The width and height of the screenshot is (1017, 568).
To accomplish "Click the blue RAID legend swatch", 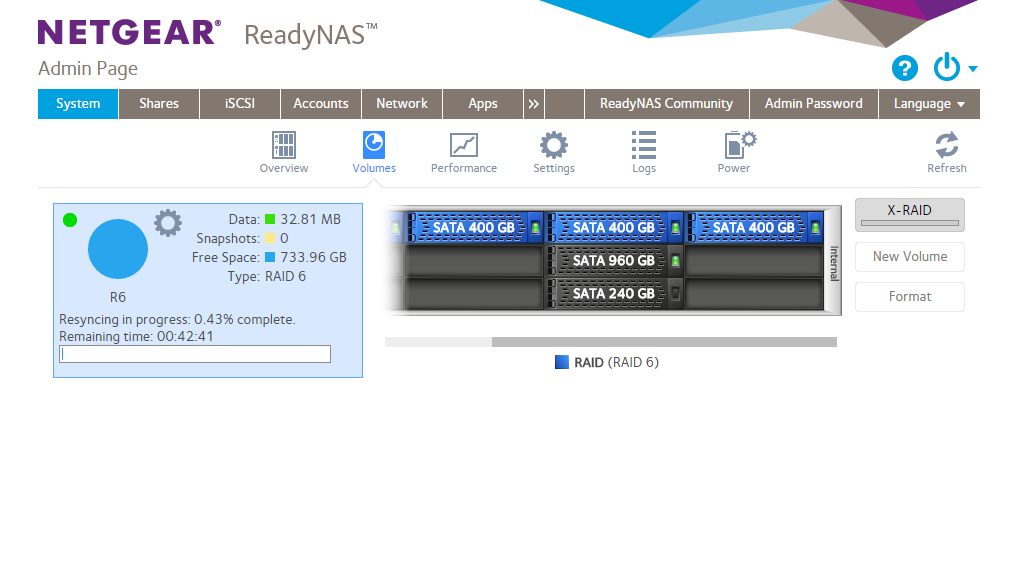I will (562, 362).
